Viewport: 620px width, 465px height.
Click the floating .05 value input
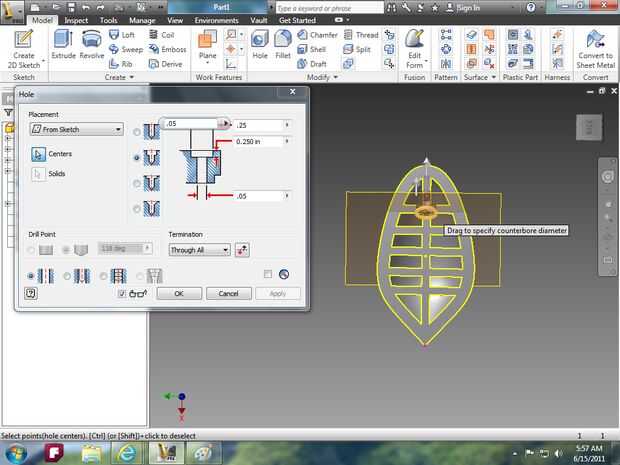click(191, 124)
